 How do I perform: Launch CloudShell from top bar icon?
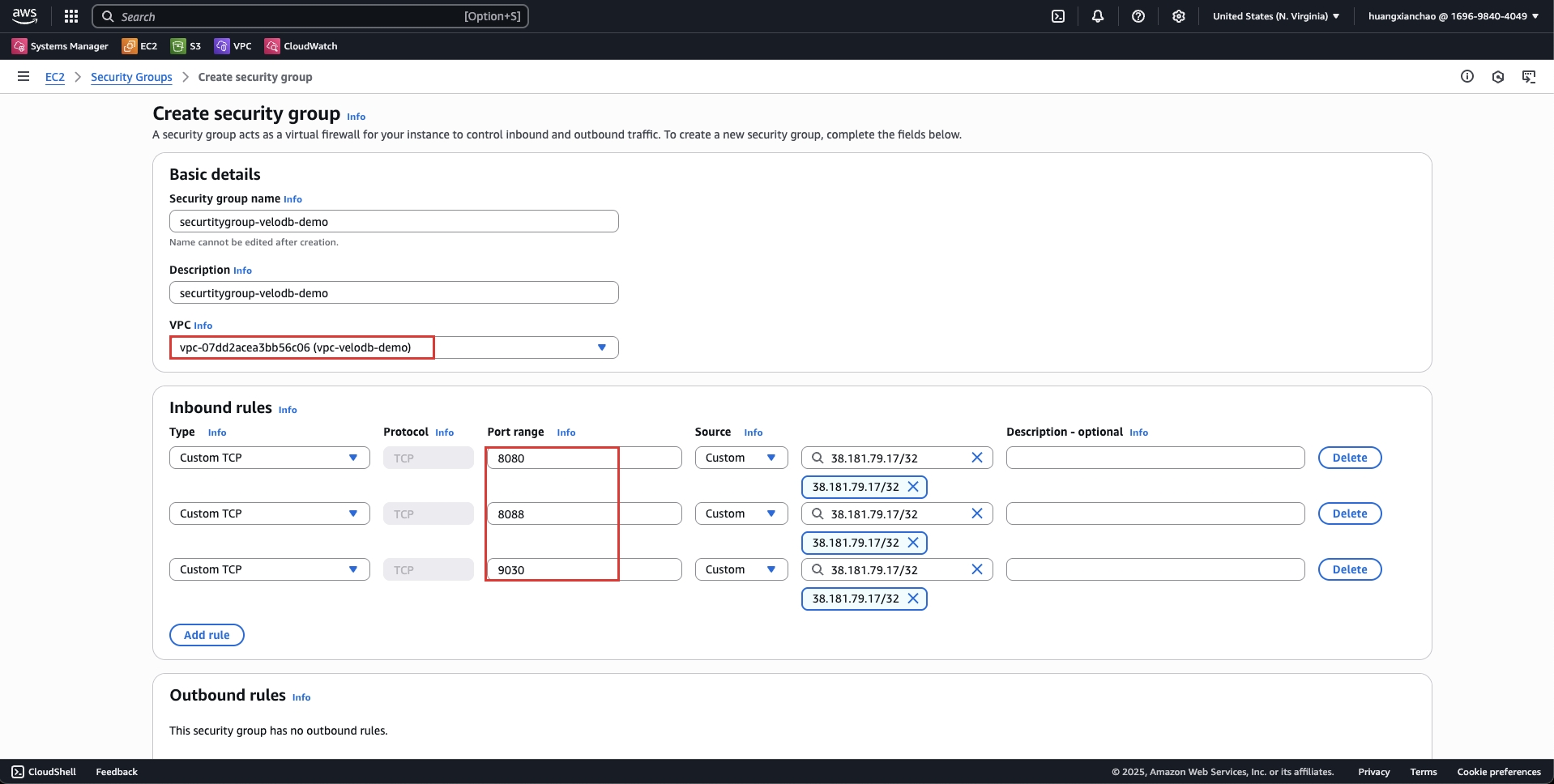pyautogui.click(x=1058, y=16)
